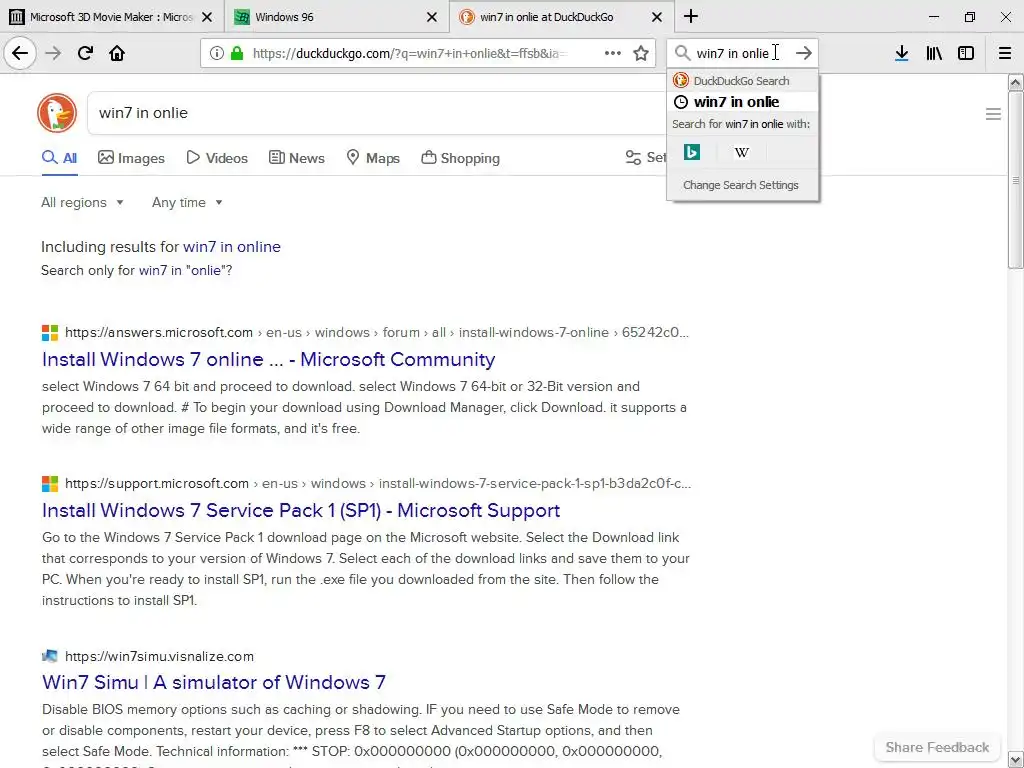Open page actions three-dot menu
Image resolution: width=1024 pixels, height=768 pixels.
click(613, 53)
